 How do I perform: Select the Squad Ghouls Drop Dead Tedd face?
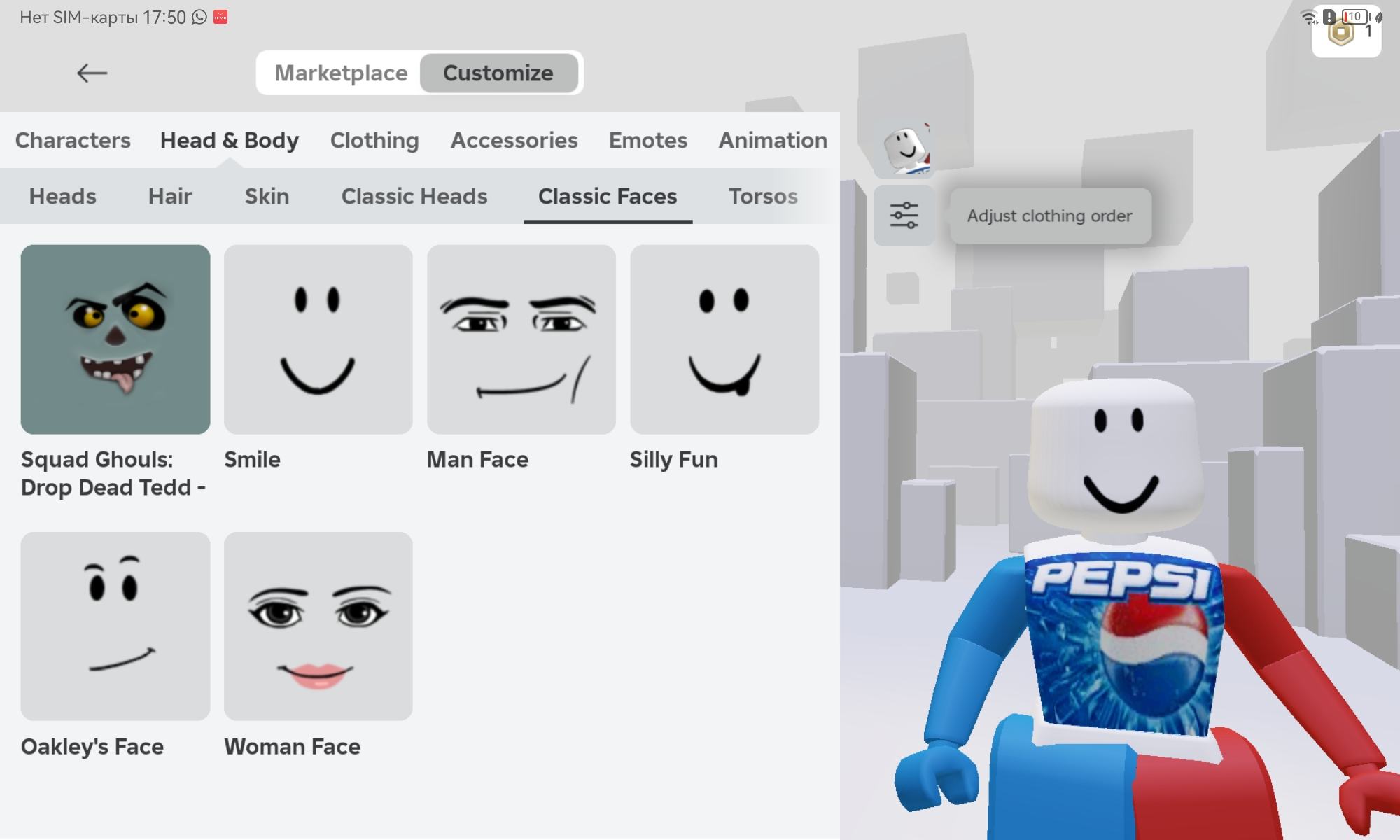point(115,339)
